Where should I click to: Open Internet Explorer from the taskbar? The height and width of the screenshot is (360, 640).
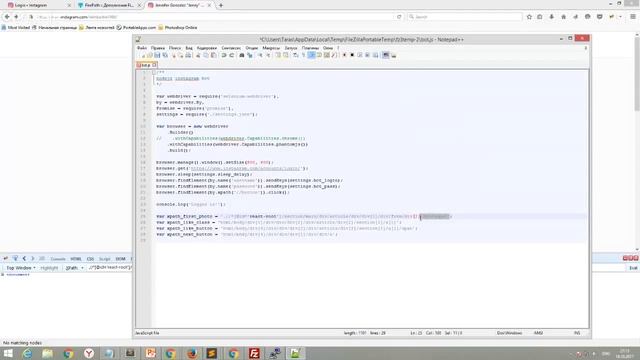(27, 353)
